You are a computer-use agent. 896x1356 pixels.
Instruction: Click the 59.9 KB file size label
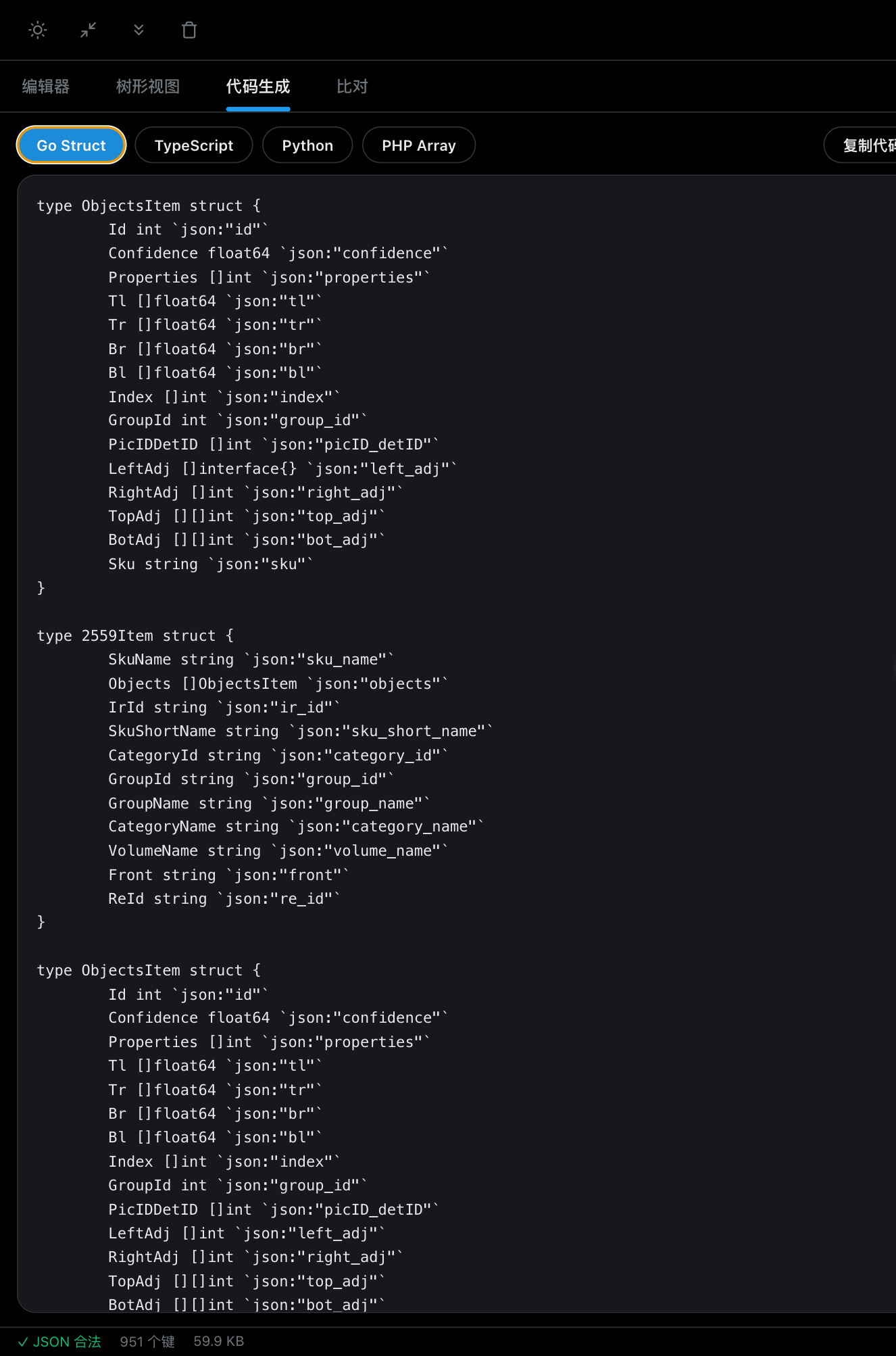coord(218,1341)
